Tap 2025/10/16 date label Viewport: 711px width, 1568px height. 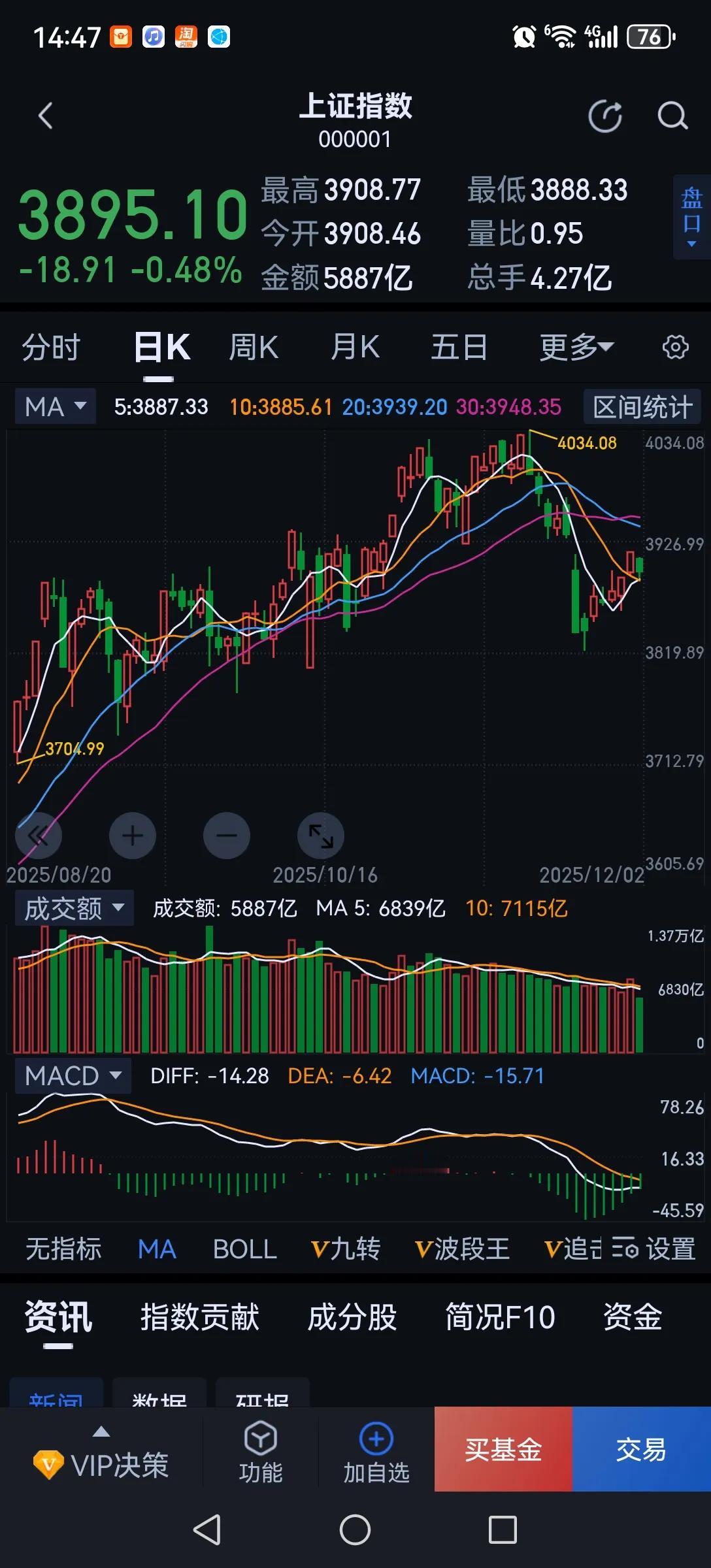(x=325, y=875)
